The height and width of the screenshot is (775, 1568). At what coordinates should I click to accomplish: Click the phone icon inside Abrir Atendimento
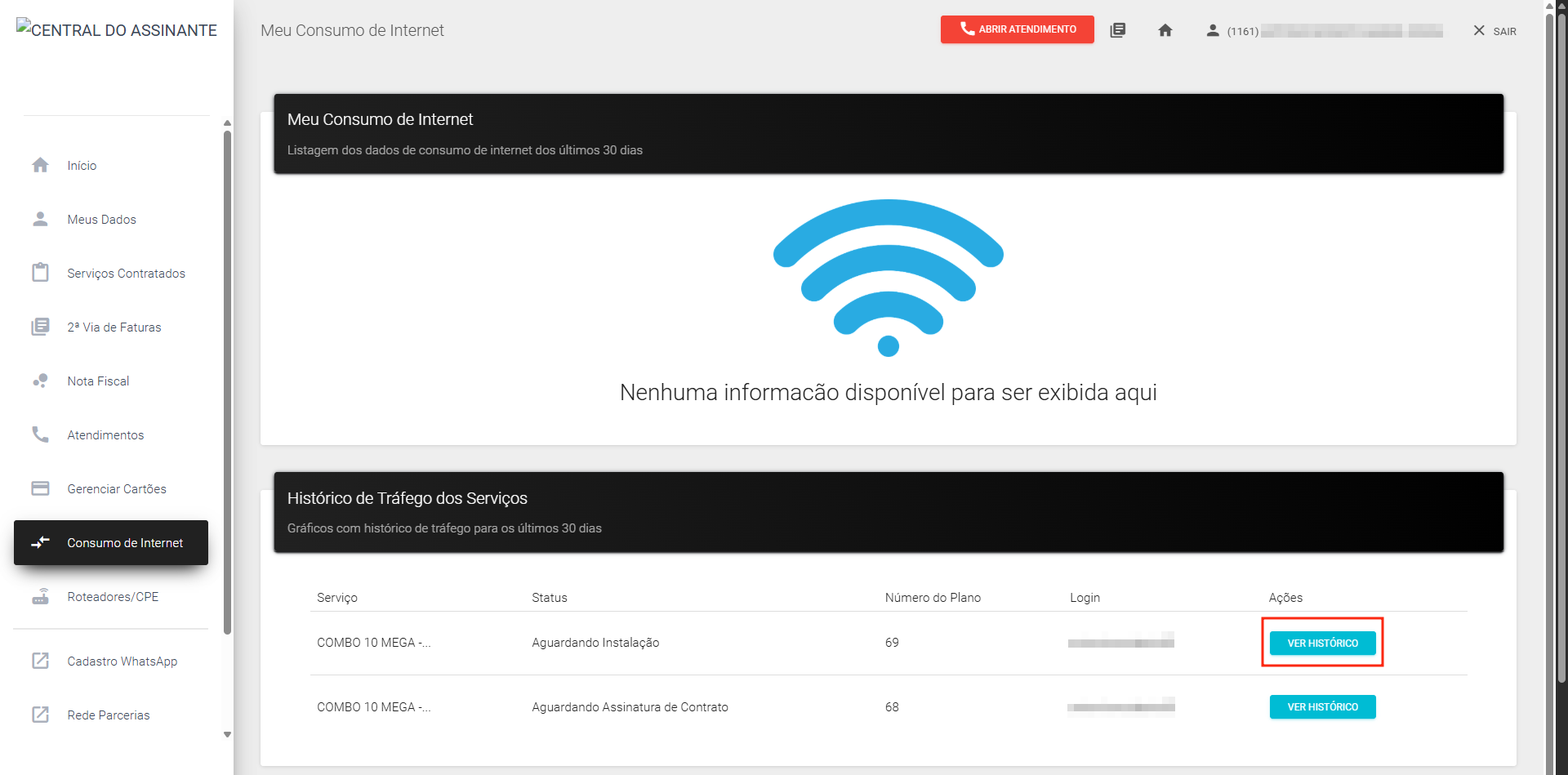coord(967,29)
